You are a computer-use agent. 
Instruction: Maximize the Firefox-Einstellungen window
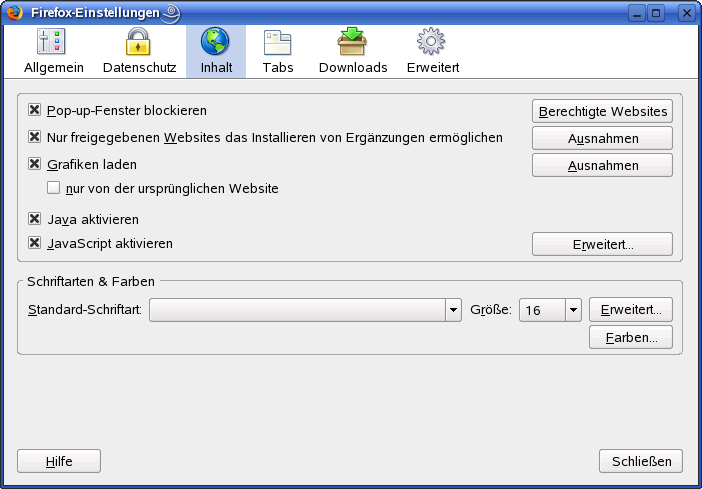656,13
